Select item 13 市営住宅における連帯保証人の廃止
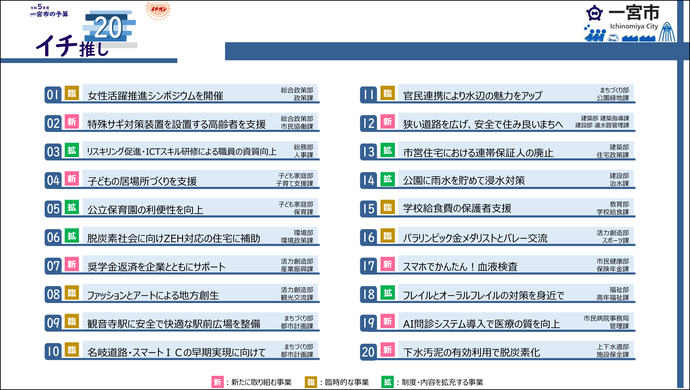 pyautogui.click(x=497, y=151)
